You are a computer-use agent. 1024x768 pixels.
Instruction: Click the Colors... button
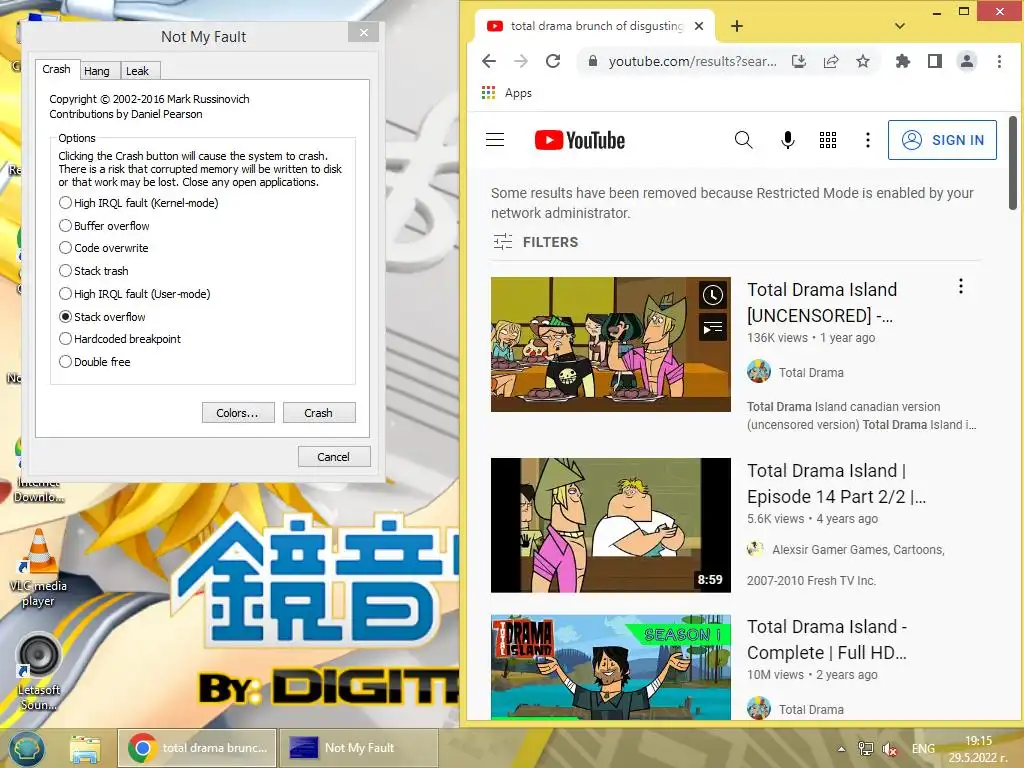(238, 413)
